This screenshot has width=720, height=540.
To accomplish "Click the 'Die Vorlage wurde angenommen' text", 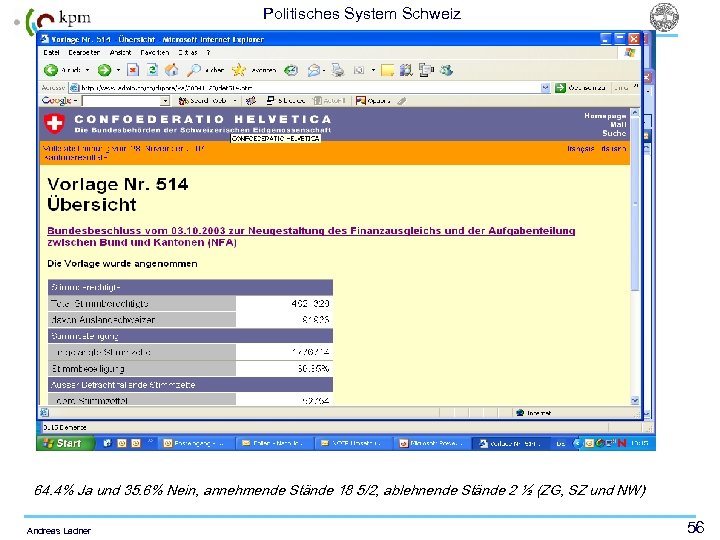I will (122, 264).
